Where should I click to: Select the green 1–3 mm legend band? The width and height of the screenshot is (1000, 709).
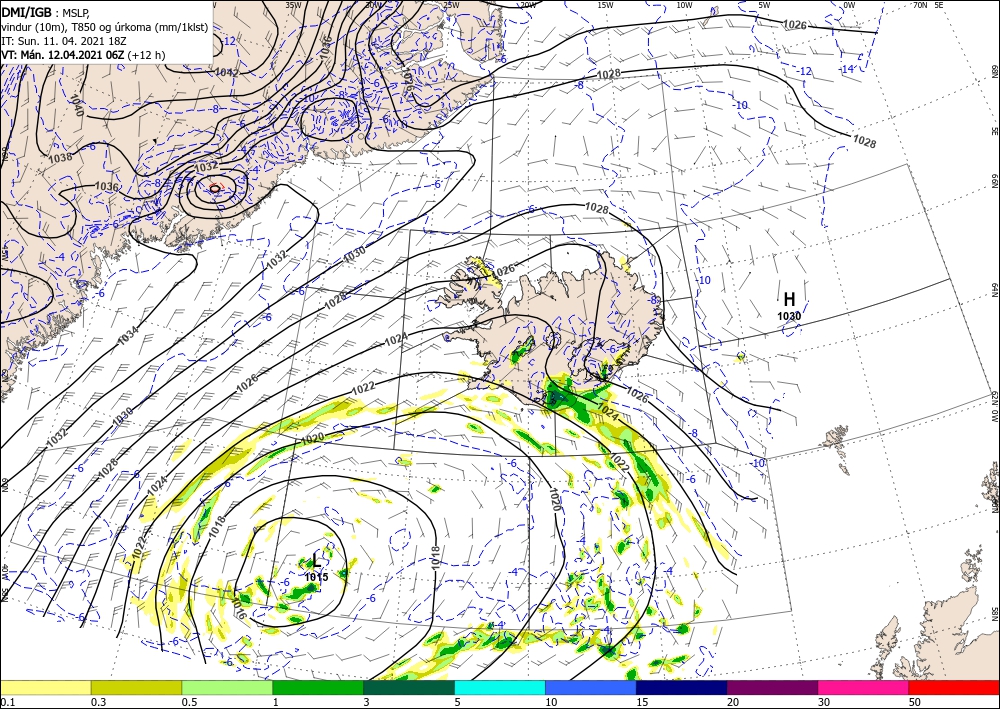(x=318, y=688)
